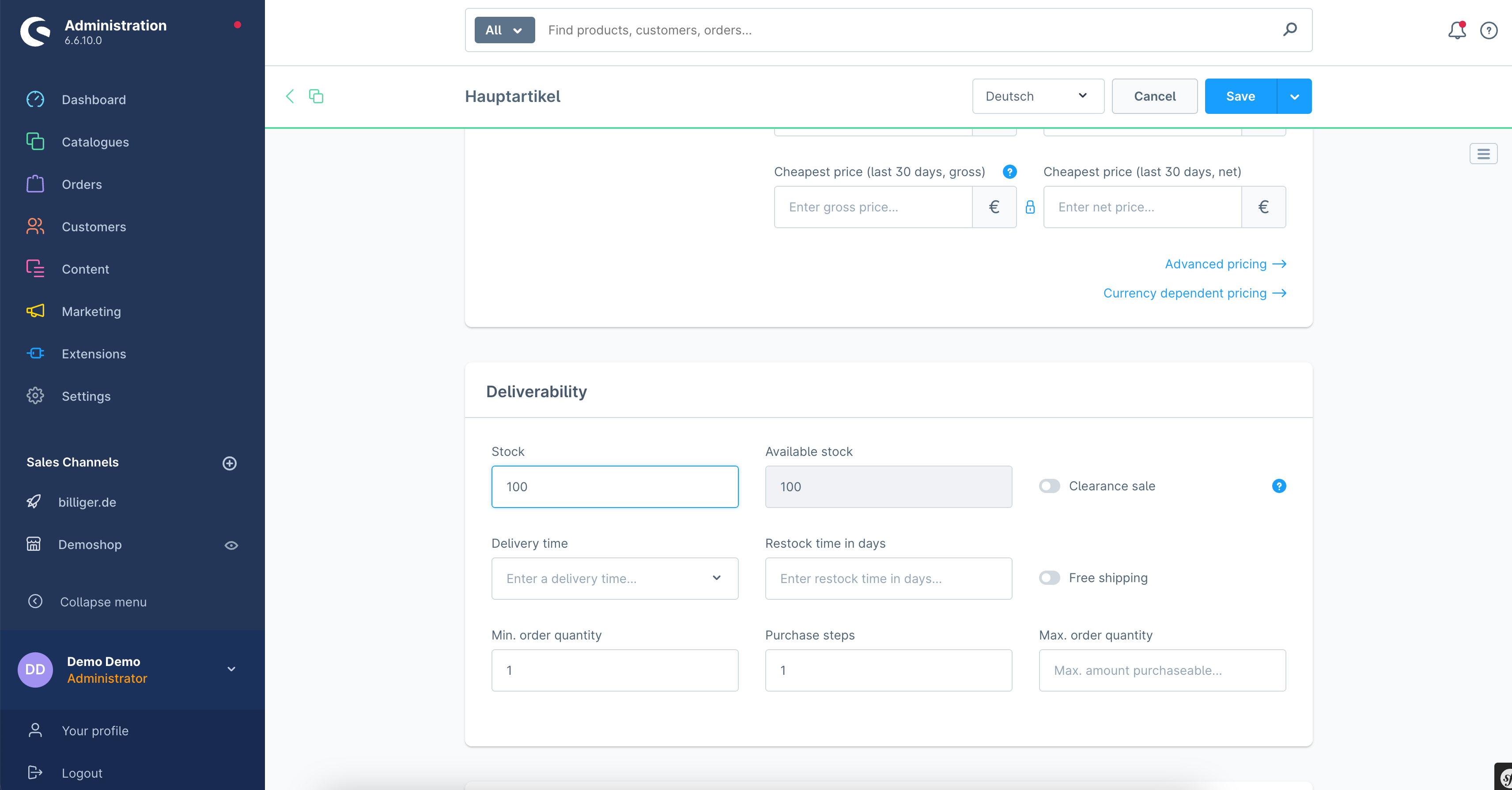Click the Available stock field
The height and width of the screenshot is (790, 1512).
coord(888,487)
